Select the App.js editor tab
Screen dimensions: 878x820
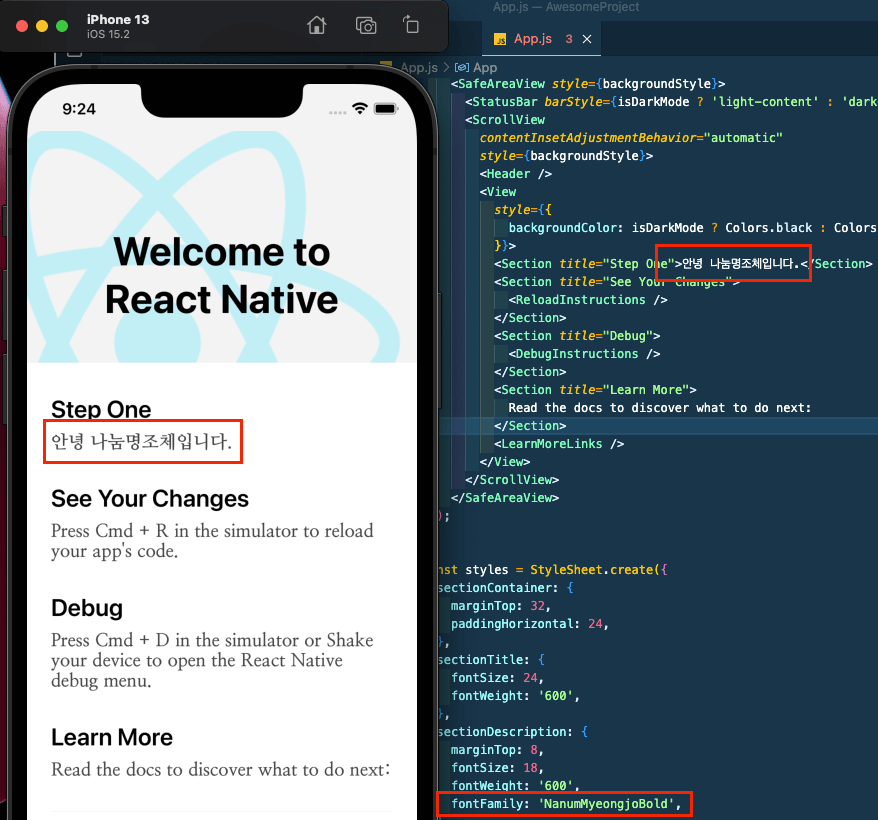click(x=541, y=39)
